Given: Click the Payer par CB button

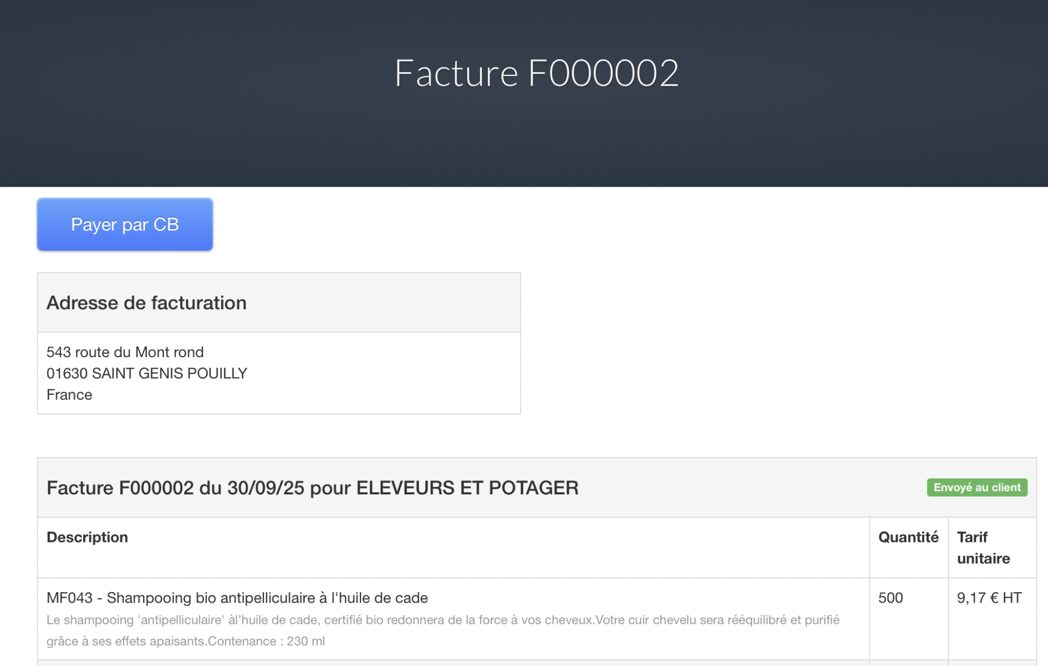Looking at the screenshot, I should tap(125, 225).
